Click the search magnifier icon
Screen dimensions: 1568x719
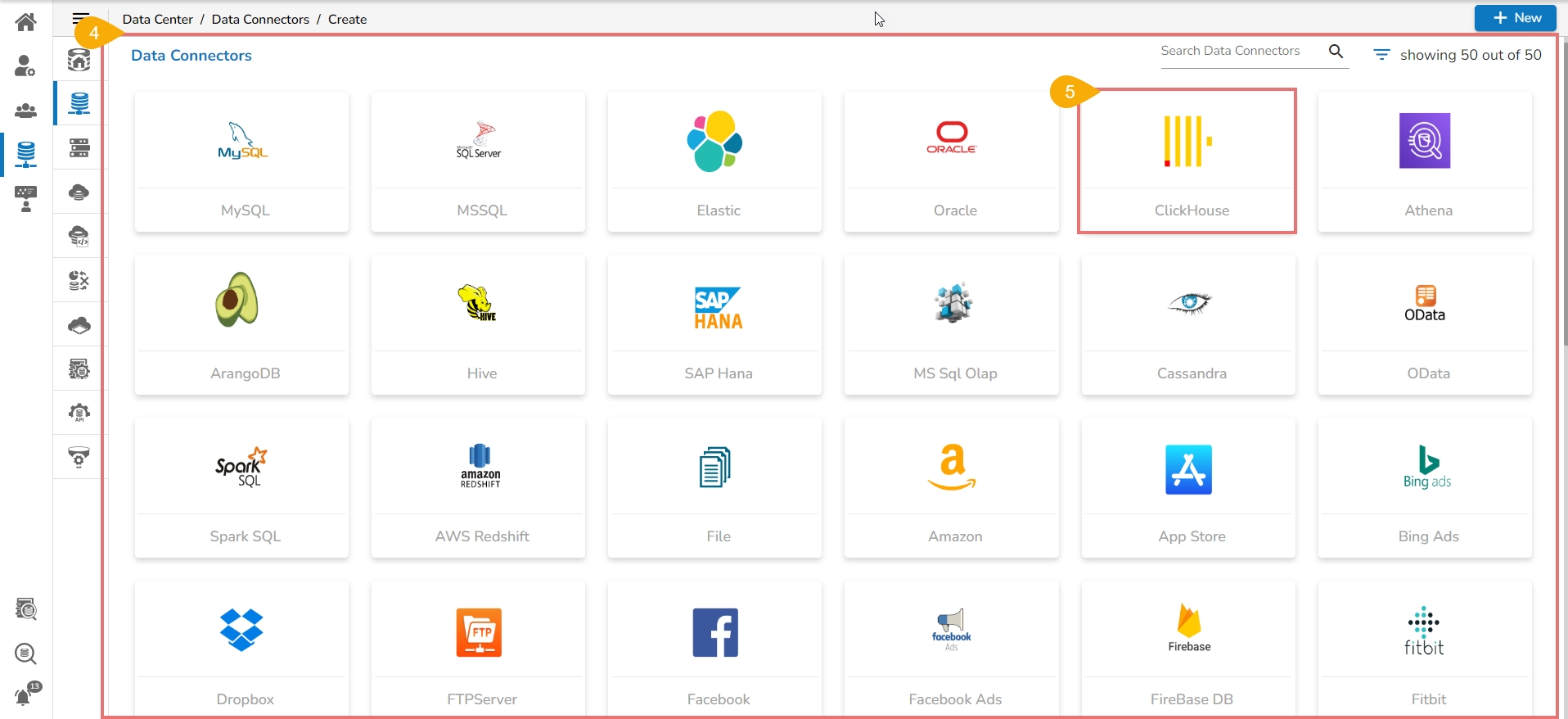[x=1336, y=52]
